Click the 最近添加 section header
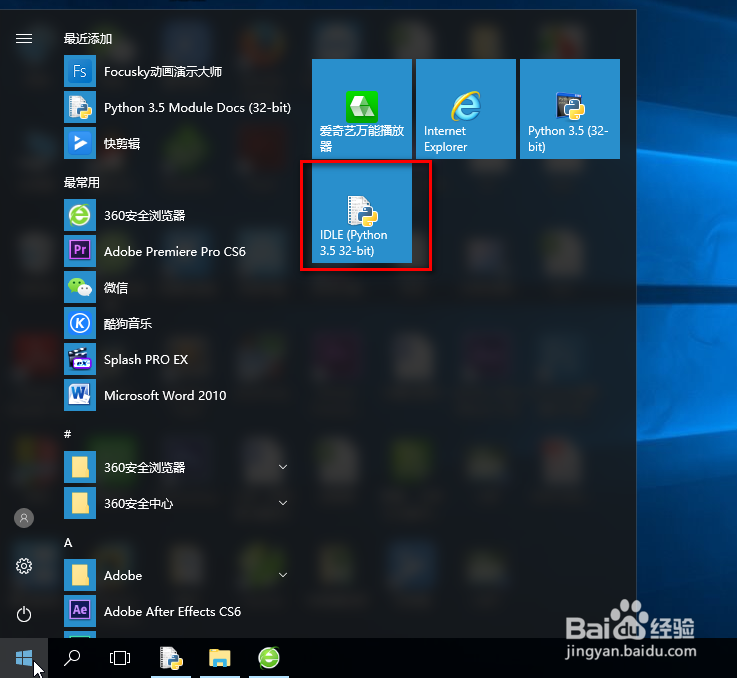The height and width of the screenshot is (678, 737). [88, 39]
